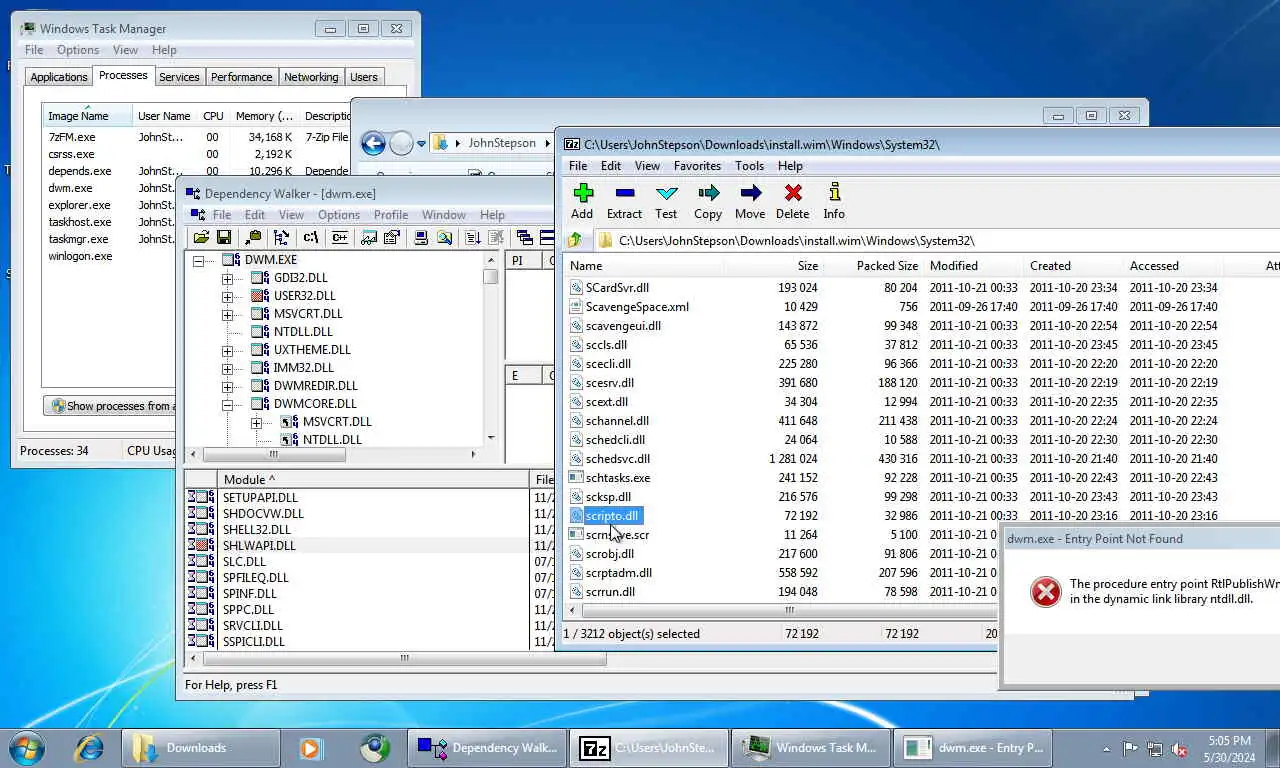Click the Extract button in 7-Zip
The image size is (1280, 768).
pos(624,201)
